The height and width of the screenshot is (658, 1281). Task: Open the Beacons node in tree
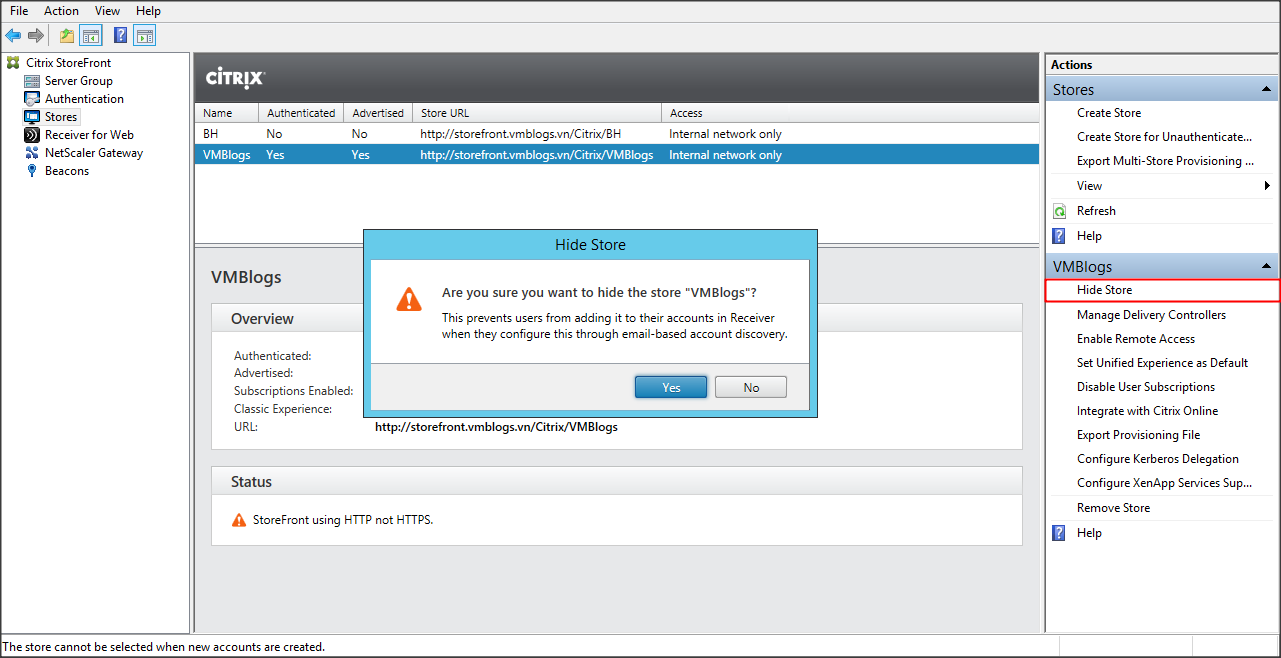click(x=66, y=171)
